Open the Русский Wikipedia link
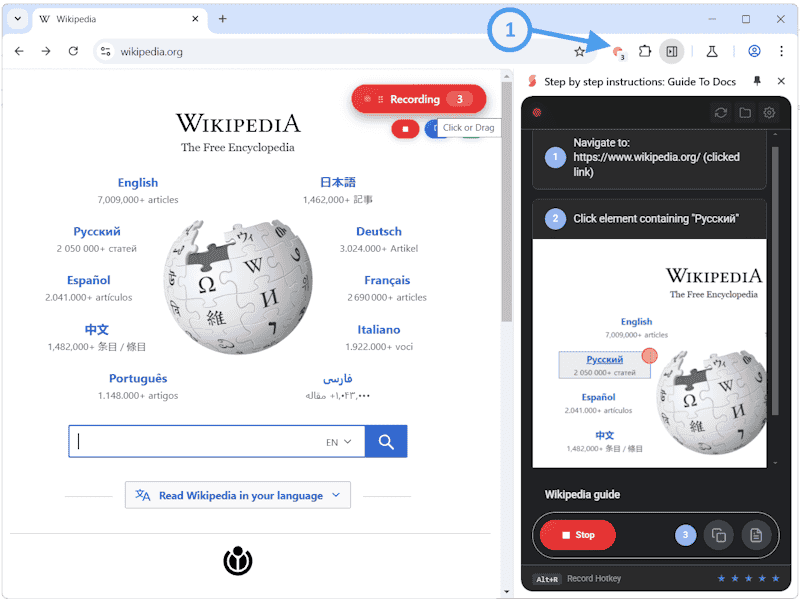The width and height of the screenshot is (800, 600). [97, 232]
